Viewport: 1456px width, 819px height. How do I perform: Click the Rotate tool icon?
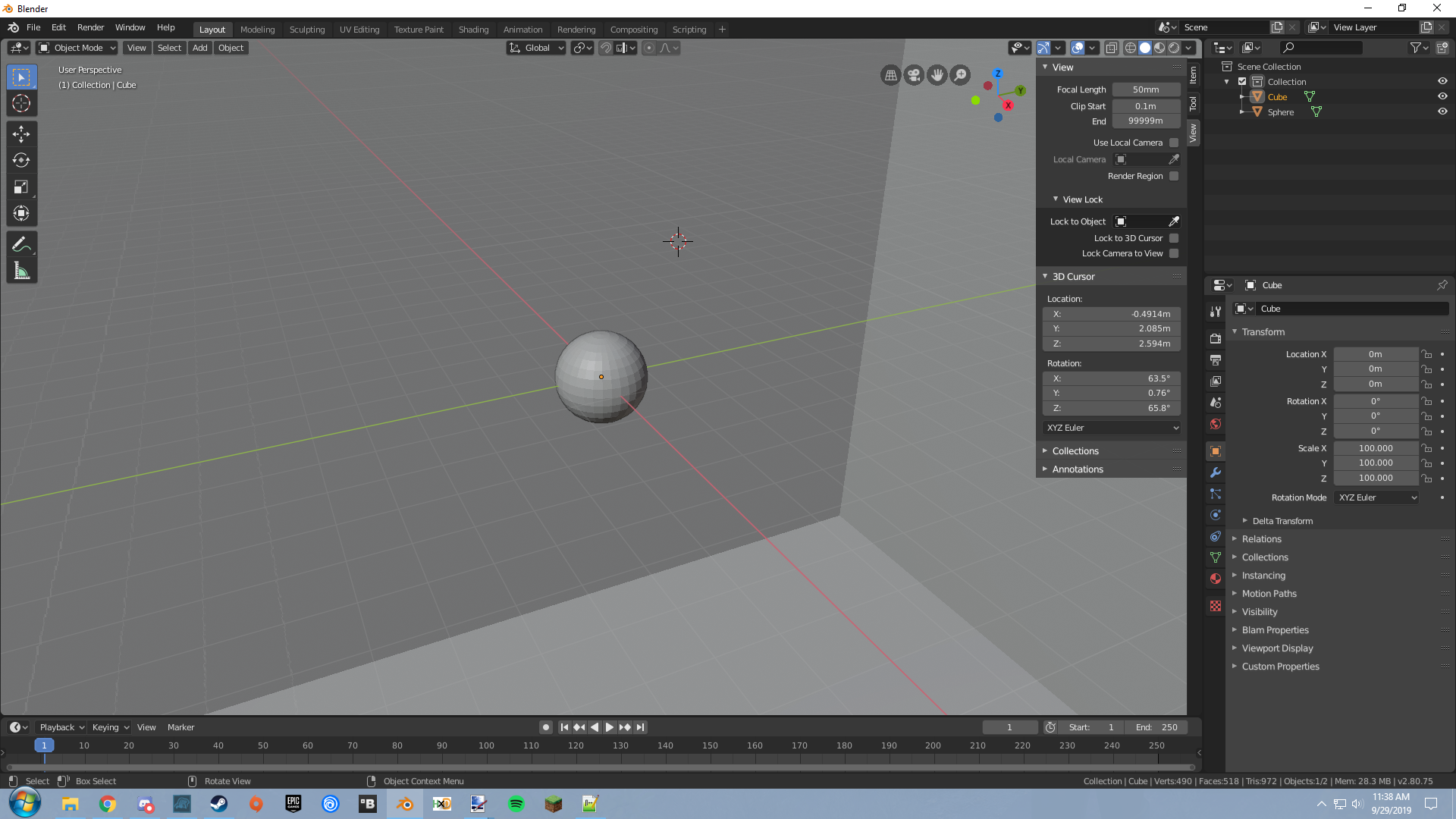point(21,159)
